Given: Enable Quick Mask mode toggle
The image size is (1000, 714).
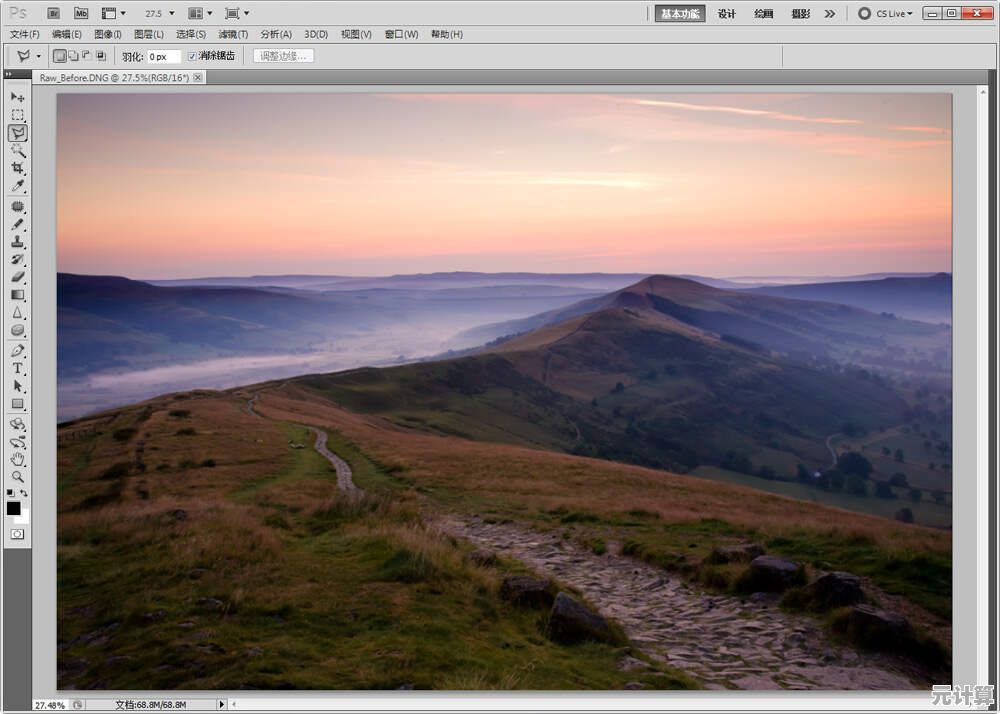Looking at the screenshot, I should [18, 534].
